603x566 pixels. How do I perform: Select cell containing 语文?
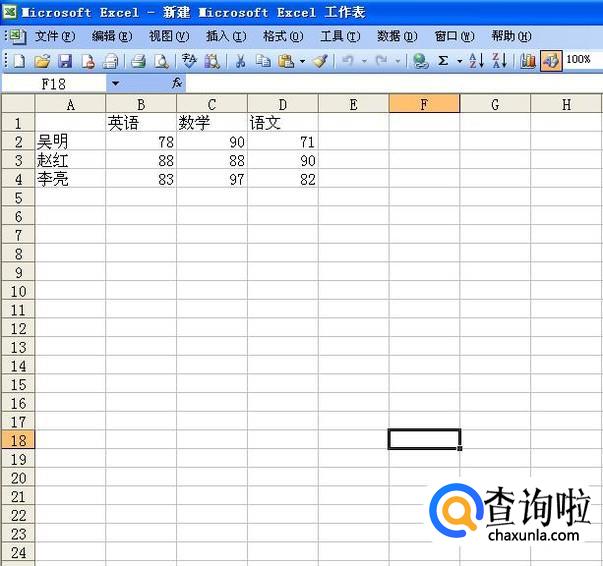coord(283,123)
